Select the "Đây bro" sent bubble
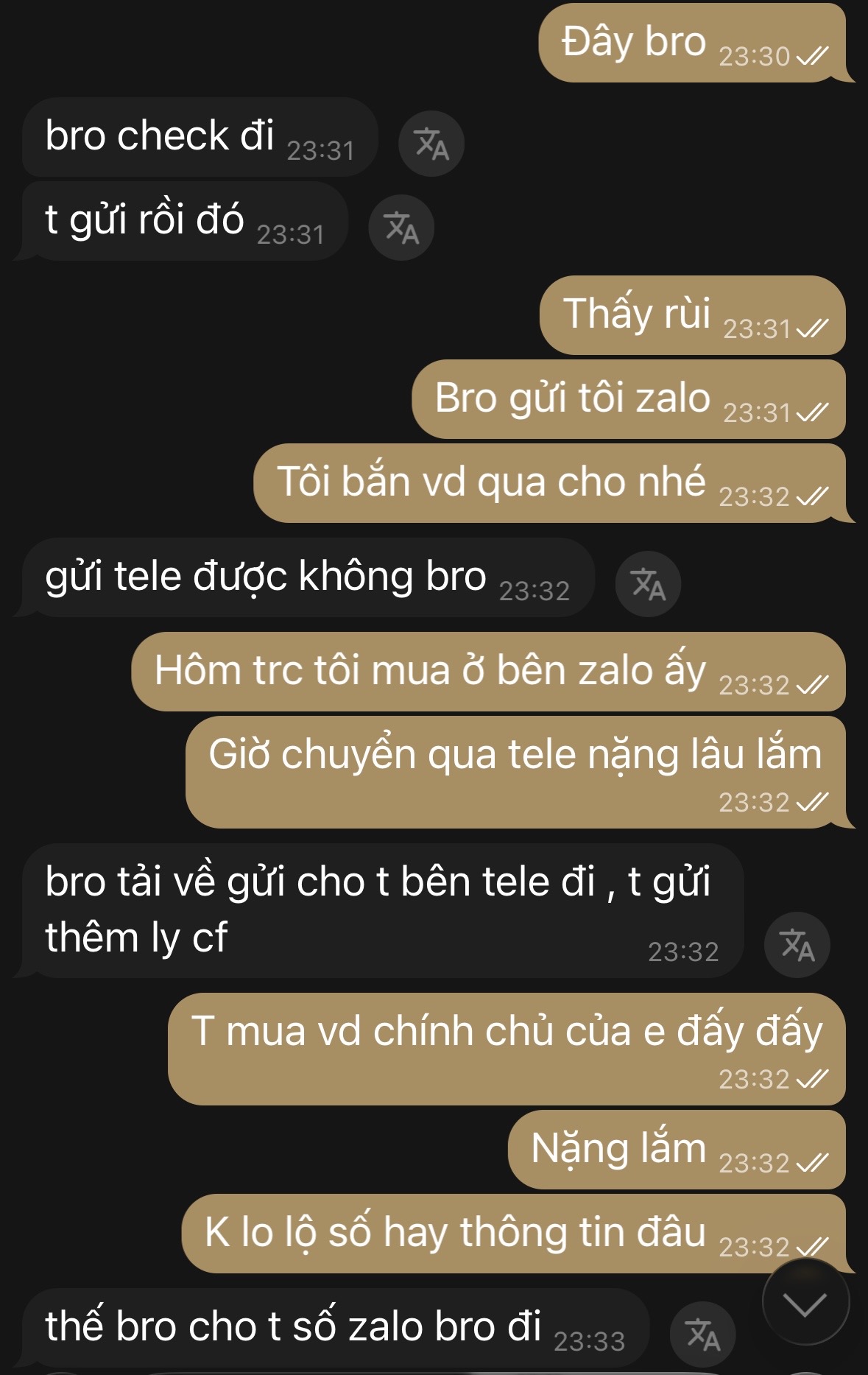 [x=692, y=43]
